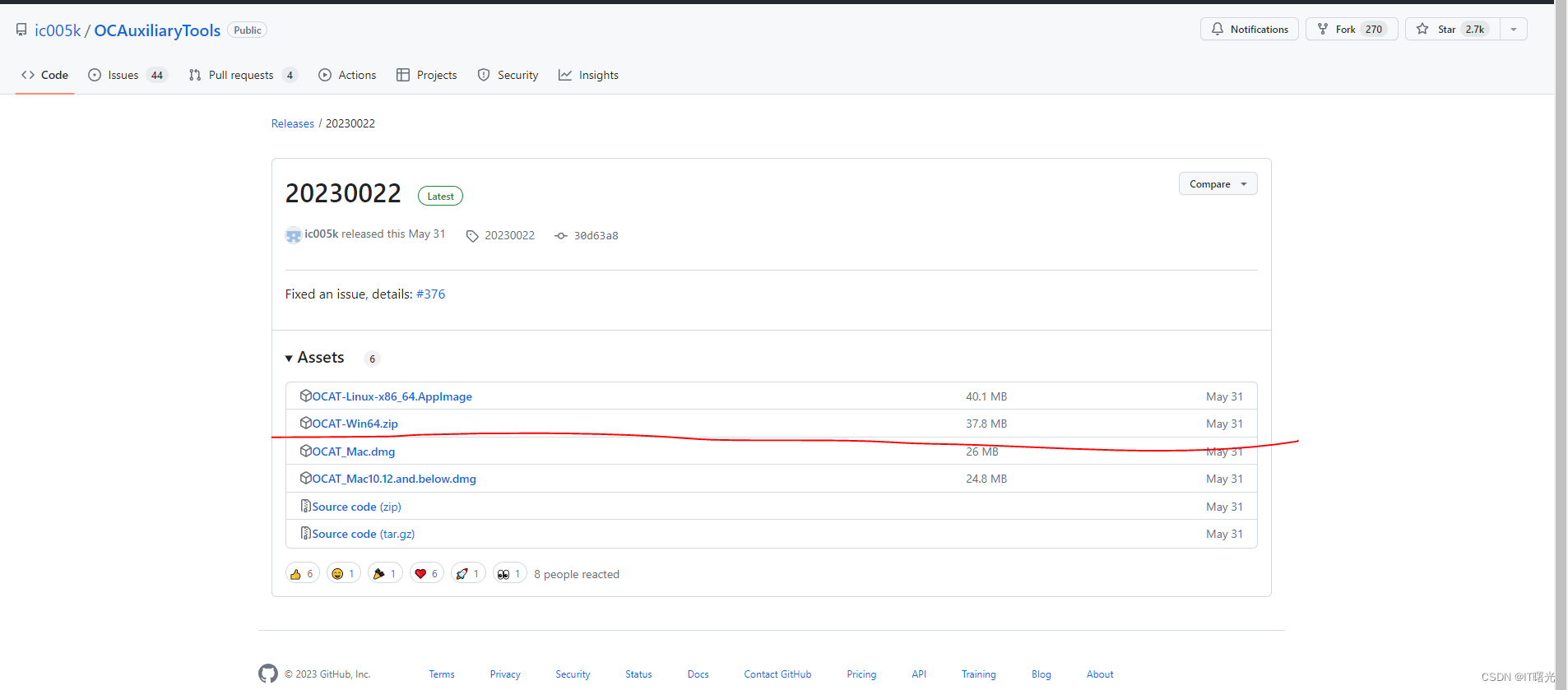Click the package icon for OCAT_Mac10.12.and.below.dmg
Viewport: 1568px width, 690px height.
(x=306, y=478)
